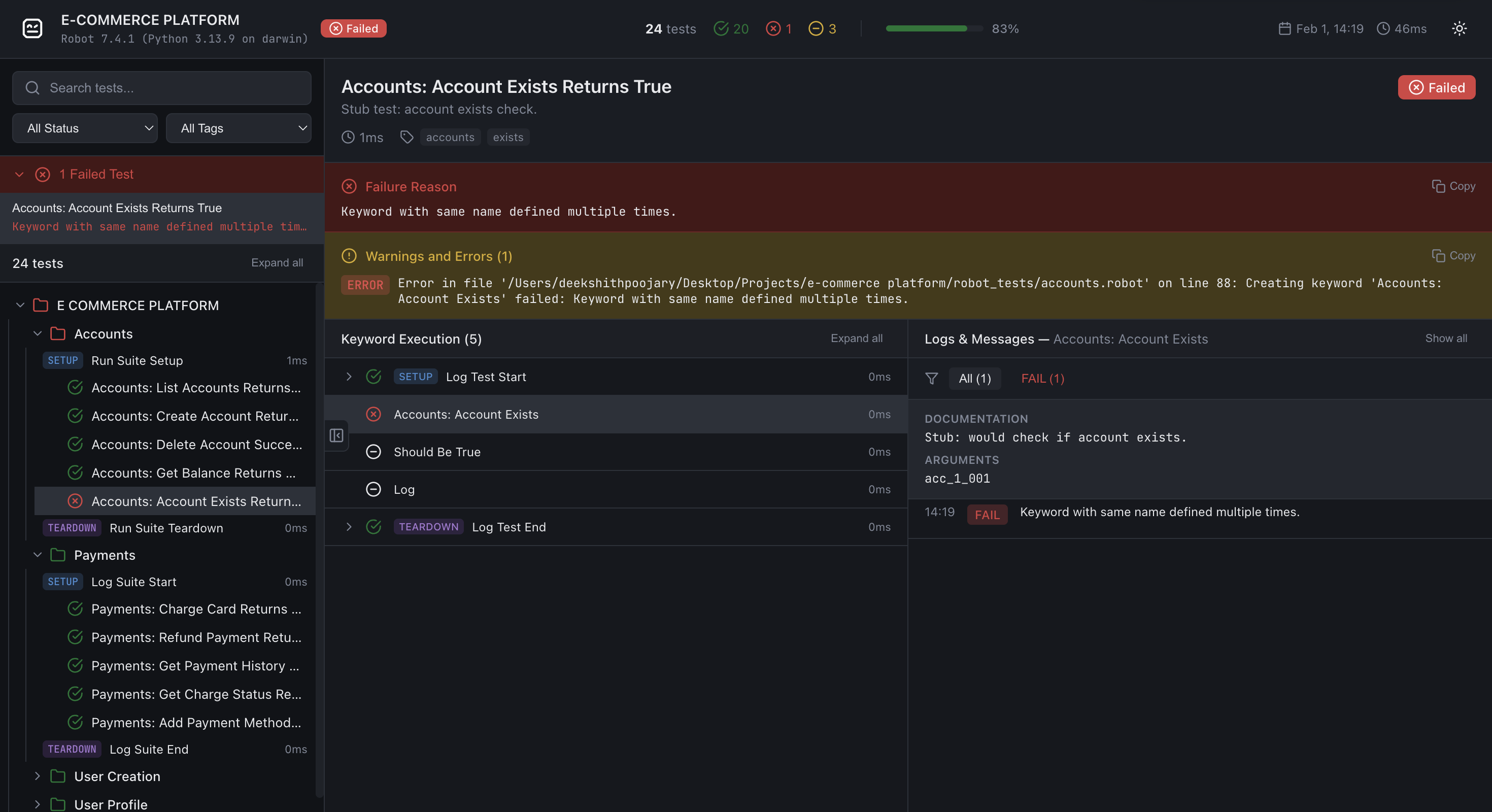Click the accounts tag chip
The height and width of the screenshot is (812, 1492).
tap(450, 137)
